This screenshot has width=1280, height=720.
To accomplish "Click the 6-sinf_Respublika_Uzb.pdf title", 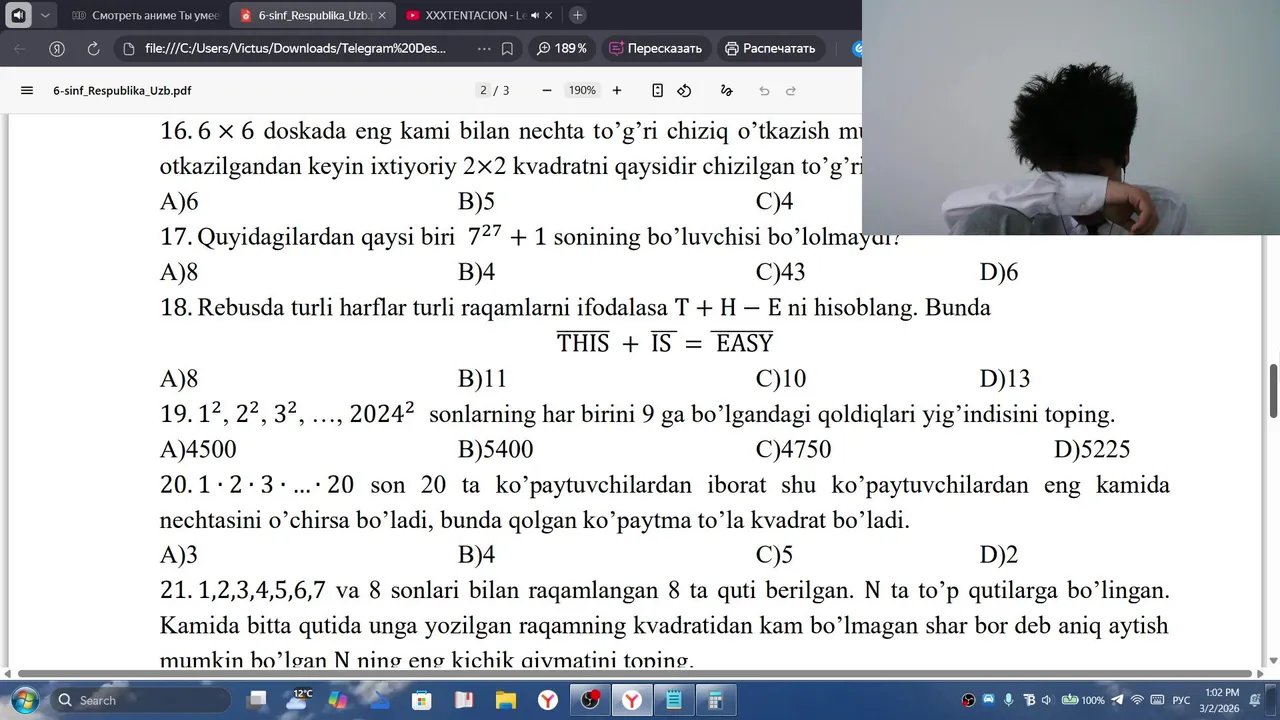I will click(122, 90).
